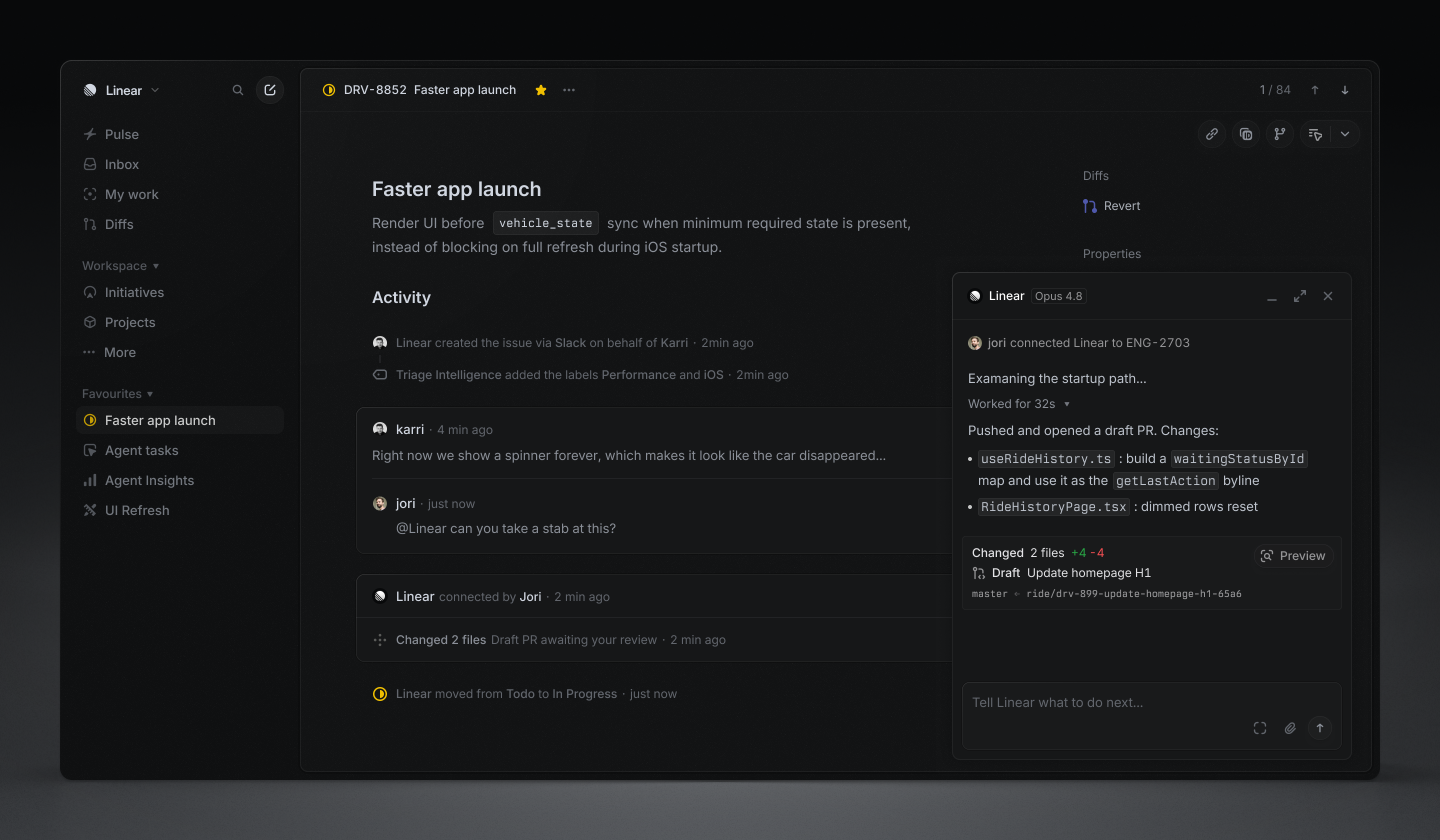Expand the Linear agent panel to fullscreen

[1299, 296]
